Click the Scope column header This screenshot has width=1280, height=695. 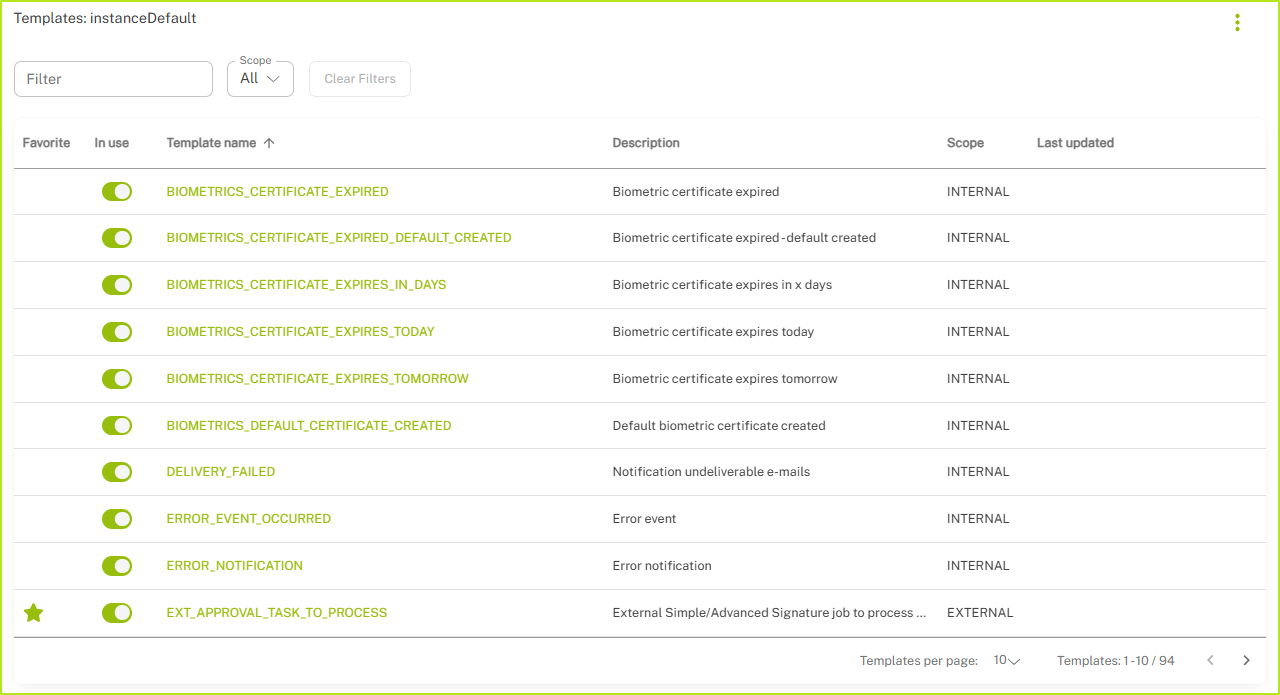click(x=965, y=143)
